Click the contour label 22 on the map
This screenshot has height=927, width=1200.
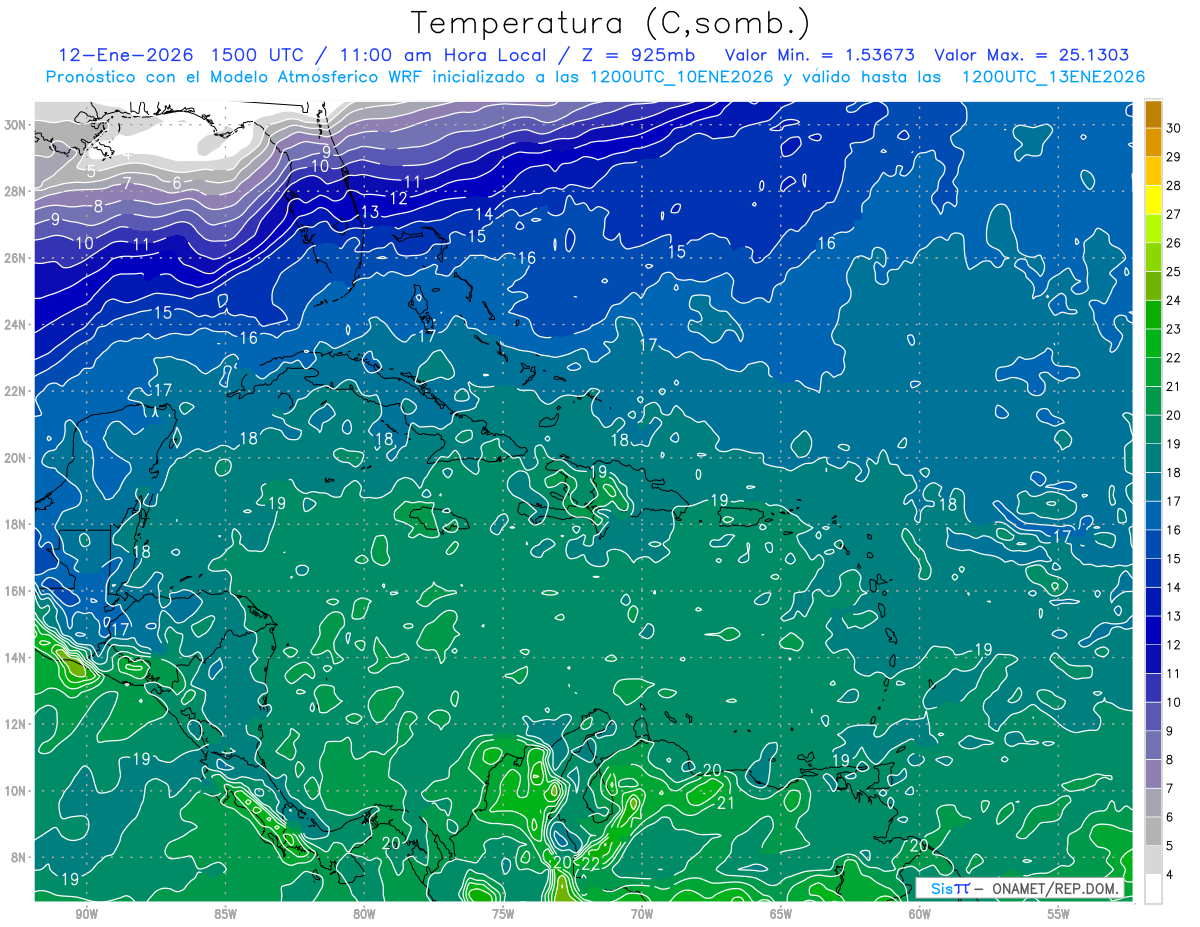[591, 863]
